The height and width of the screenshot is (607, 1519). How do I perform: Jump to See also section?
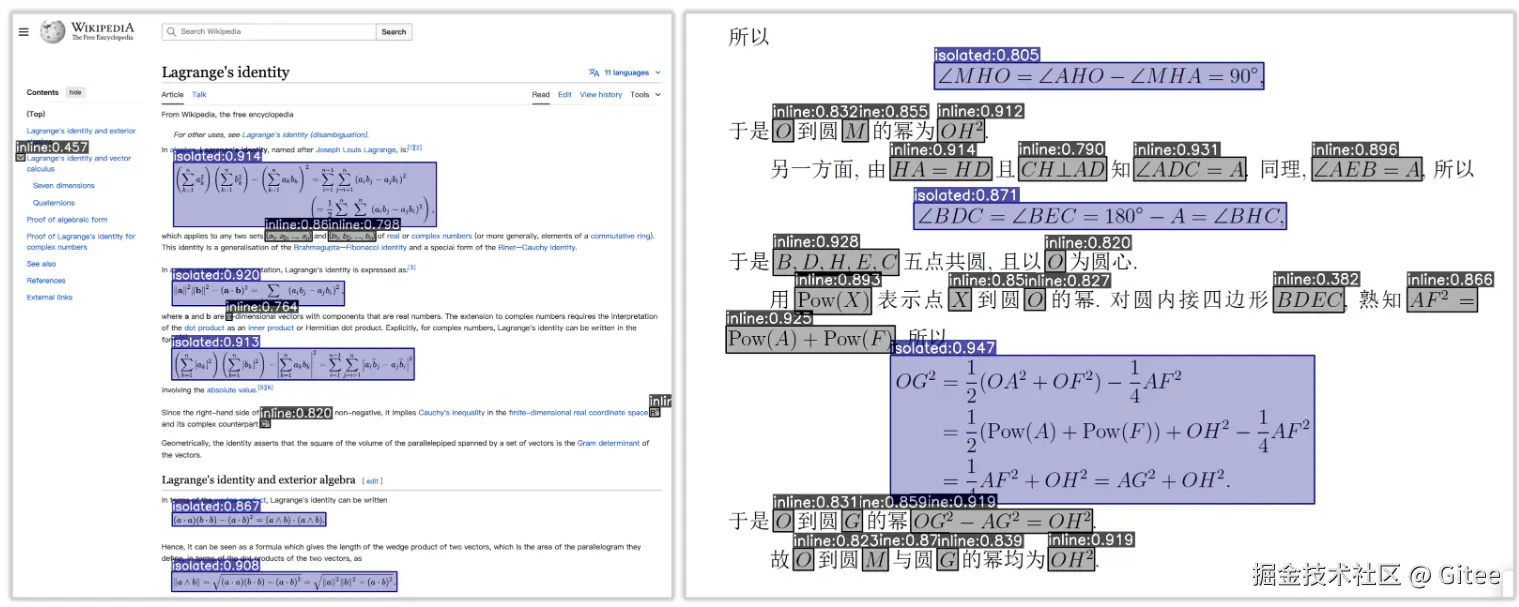tap(41, 264)
